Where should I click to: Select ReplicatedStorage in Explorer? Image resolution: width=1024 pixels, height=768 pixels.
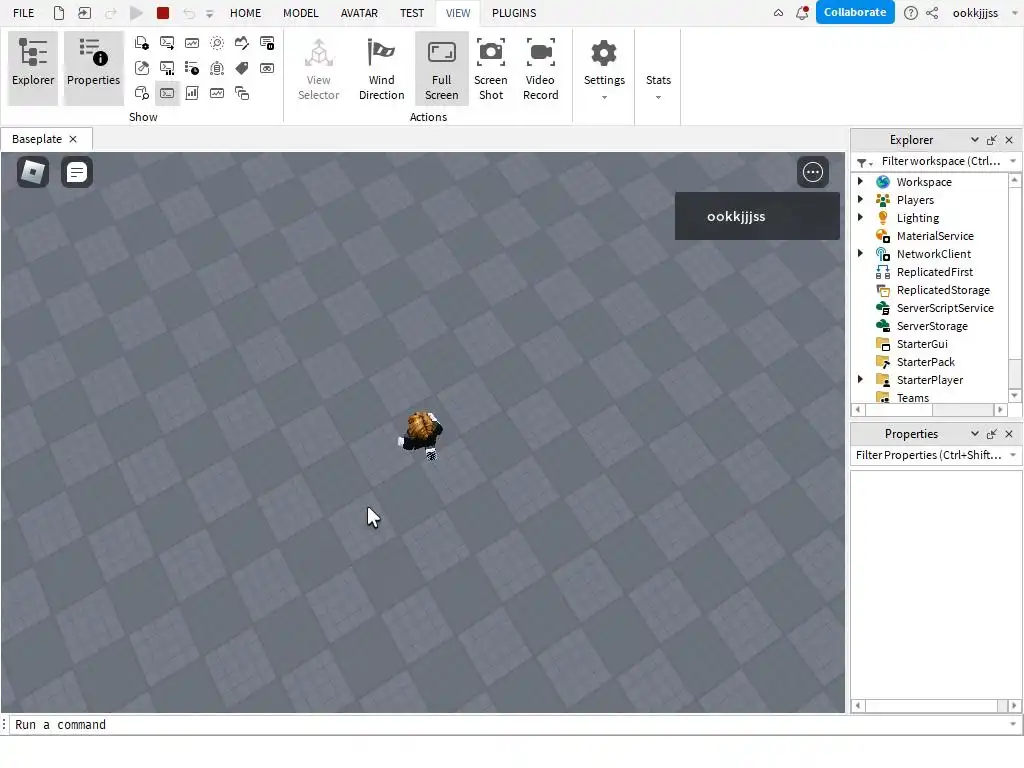942,289
